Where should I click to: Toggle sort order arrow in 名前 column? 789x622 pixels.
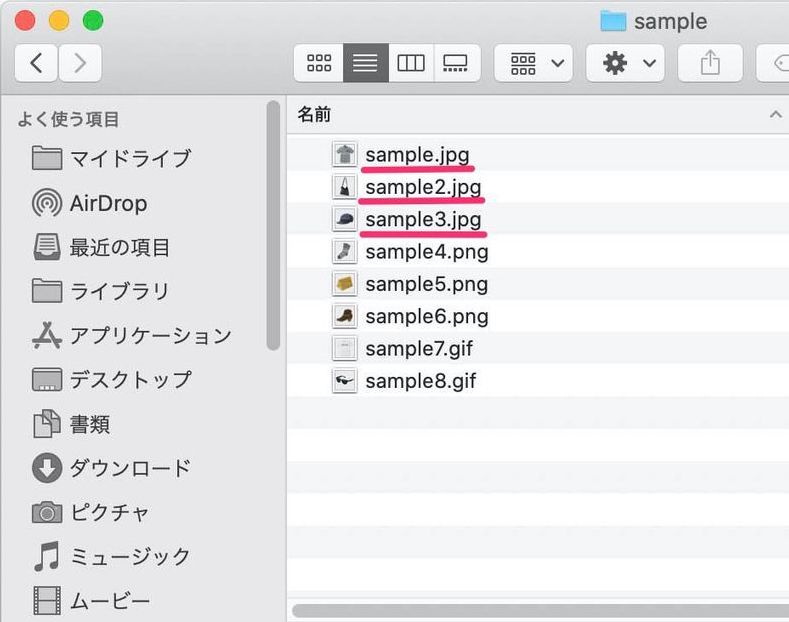775,115
